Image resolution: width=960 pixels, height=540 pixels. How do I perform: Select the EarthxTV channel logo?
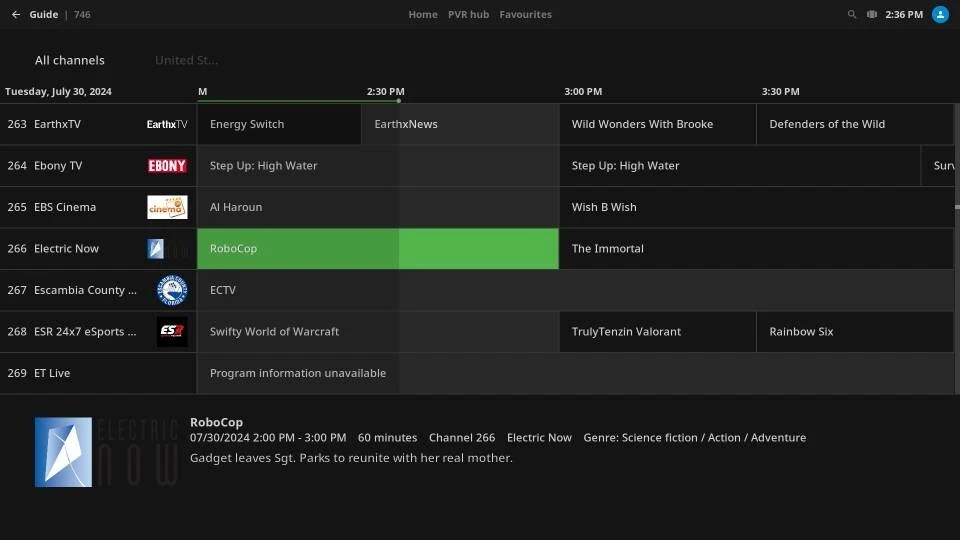(167, 125)
